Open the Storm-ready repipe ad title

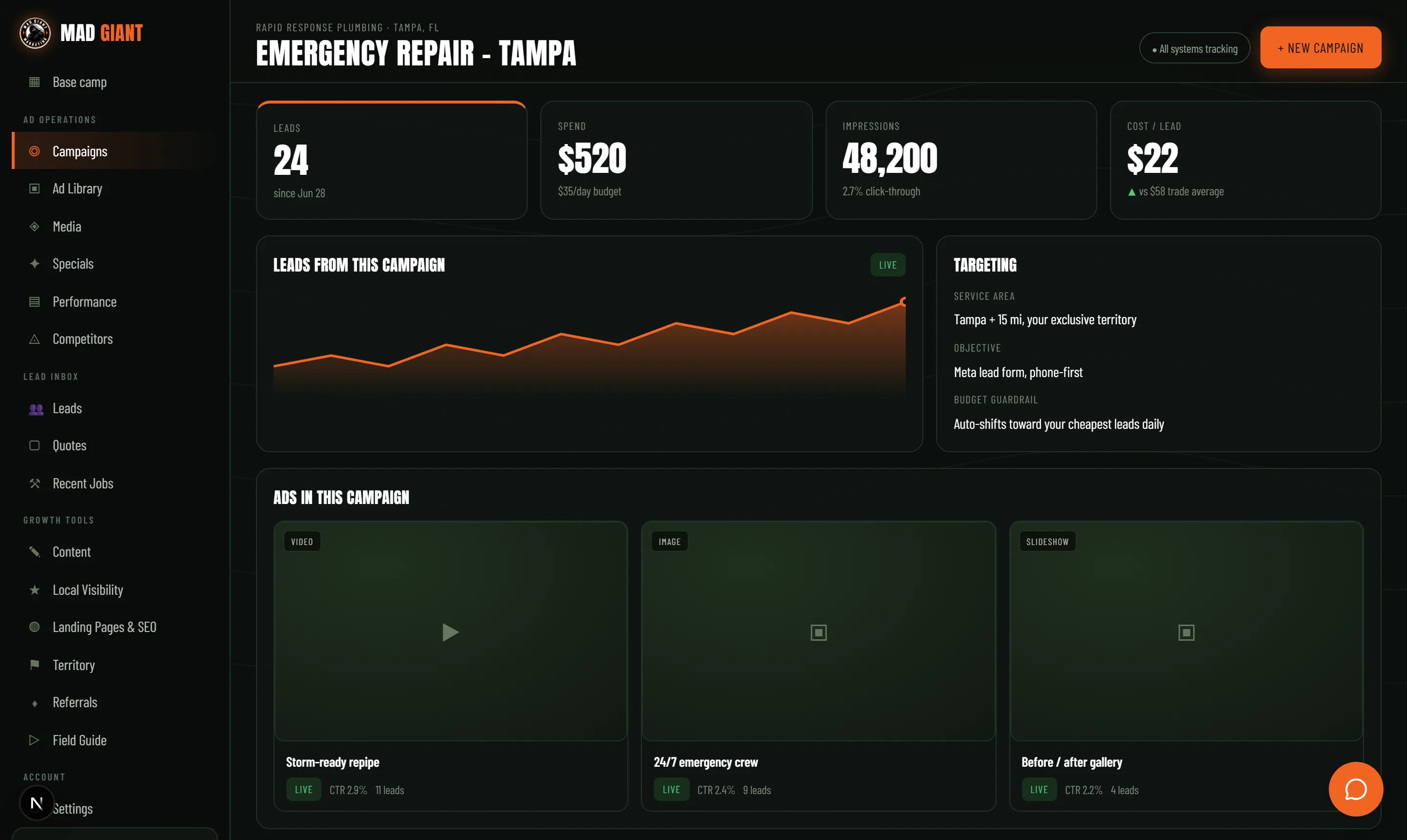(x=332, y=762)
